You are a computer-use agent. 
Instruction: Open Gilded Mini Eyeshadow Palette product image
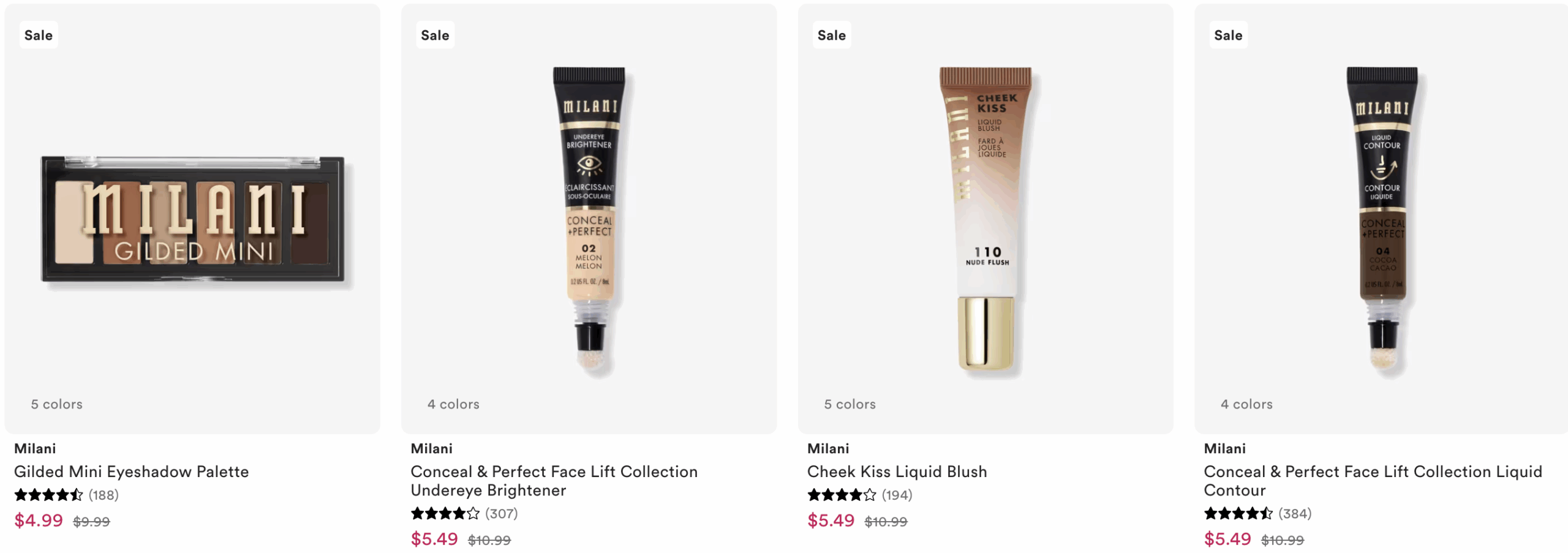pos(192,219)
